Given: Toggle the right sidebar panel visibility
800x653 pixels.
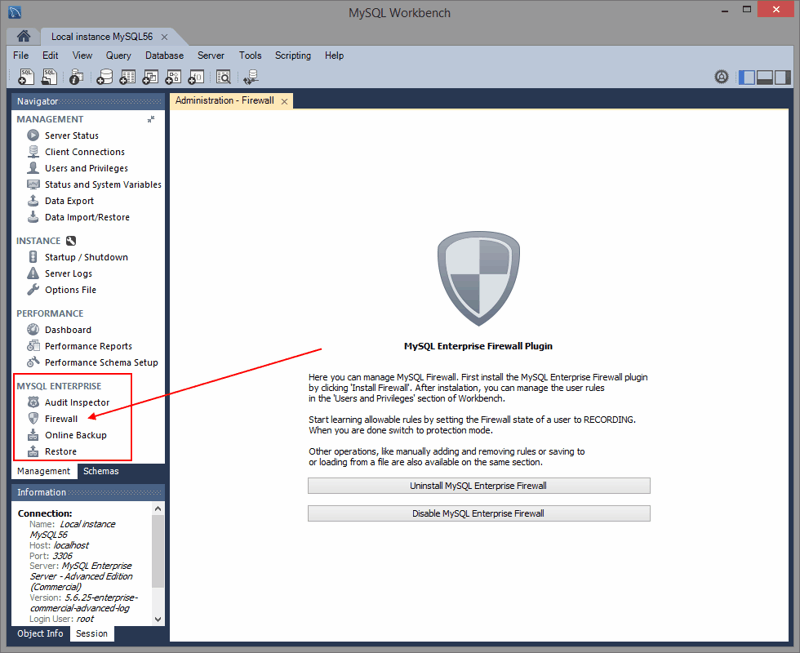Looking at the screenshot, I should [x=782, y=78].
